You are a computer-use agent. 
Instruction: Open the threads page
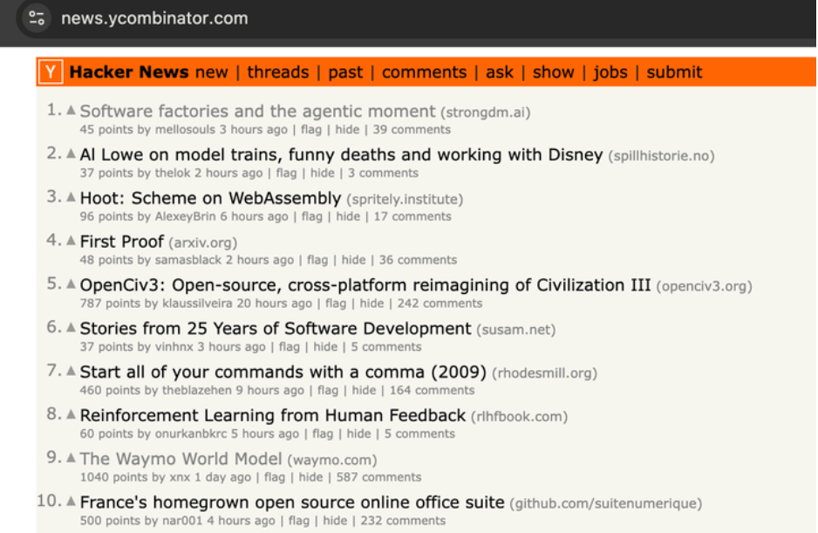point(278,72)
